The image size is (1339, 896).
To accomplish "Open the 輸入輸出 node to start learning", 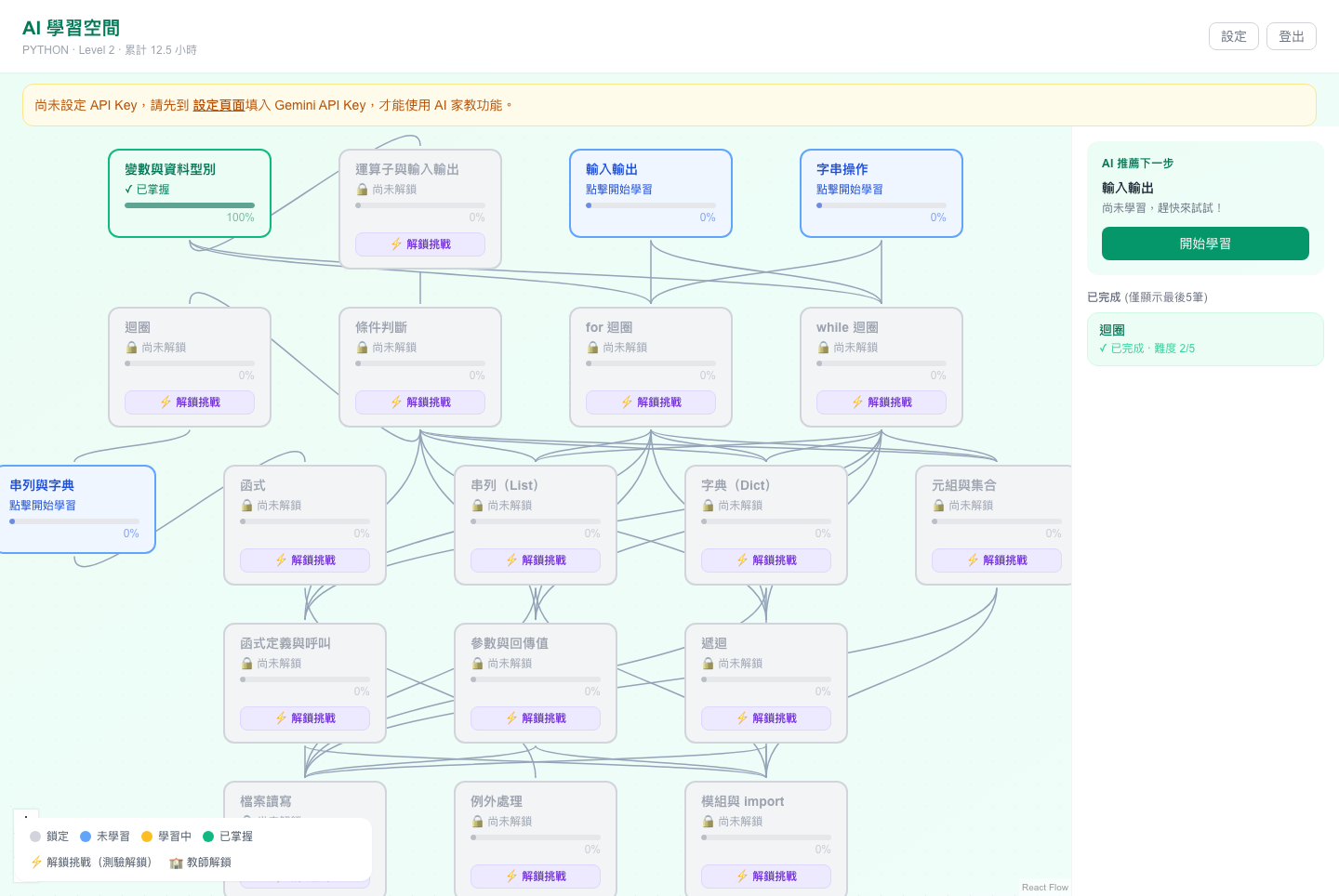I will [651, 193].
